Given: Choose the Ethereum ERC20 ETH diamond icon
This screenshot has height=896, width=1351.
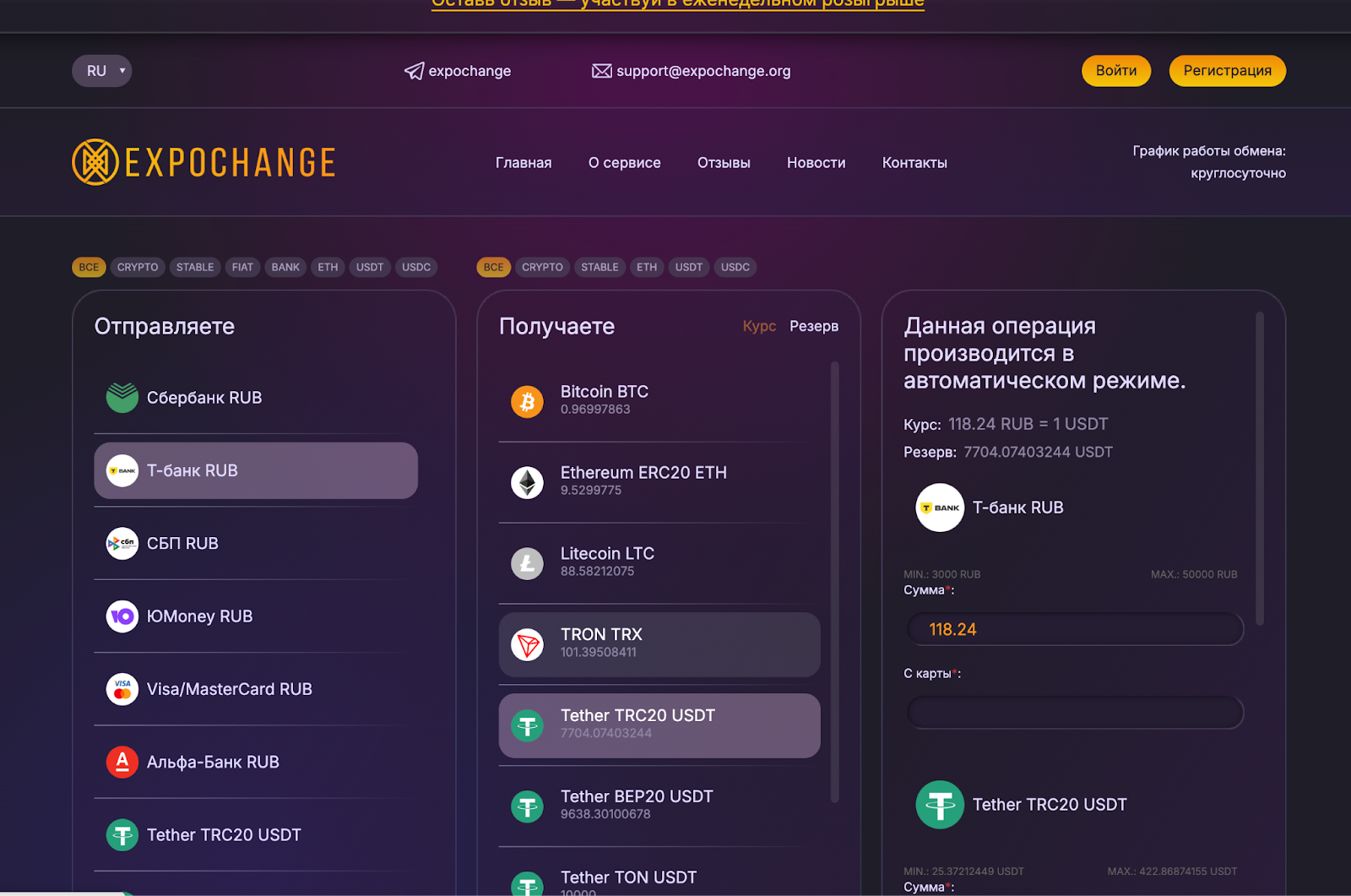Looking at the screenshot, I should (528, 482).
